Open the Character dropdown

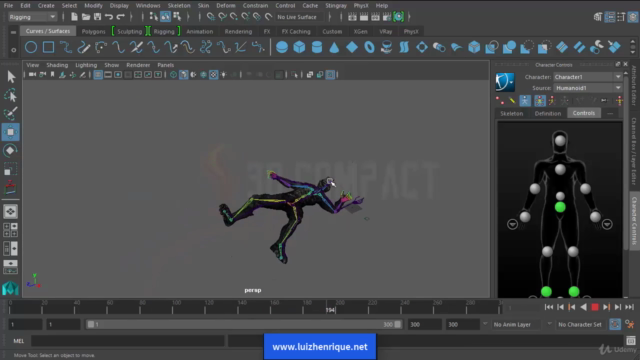tap(588, 77)
